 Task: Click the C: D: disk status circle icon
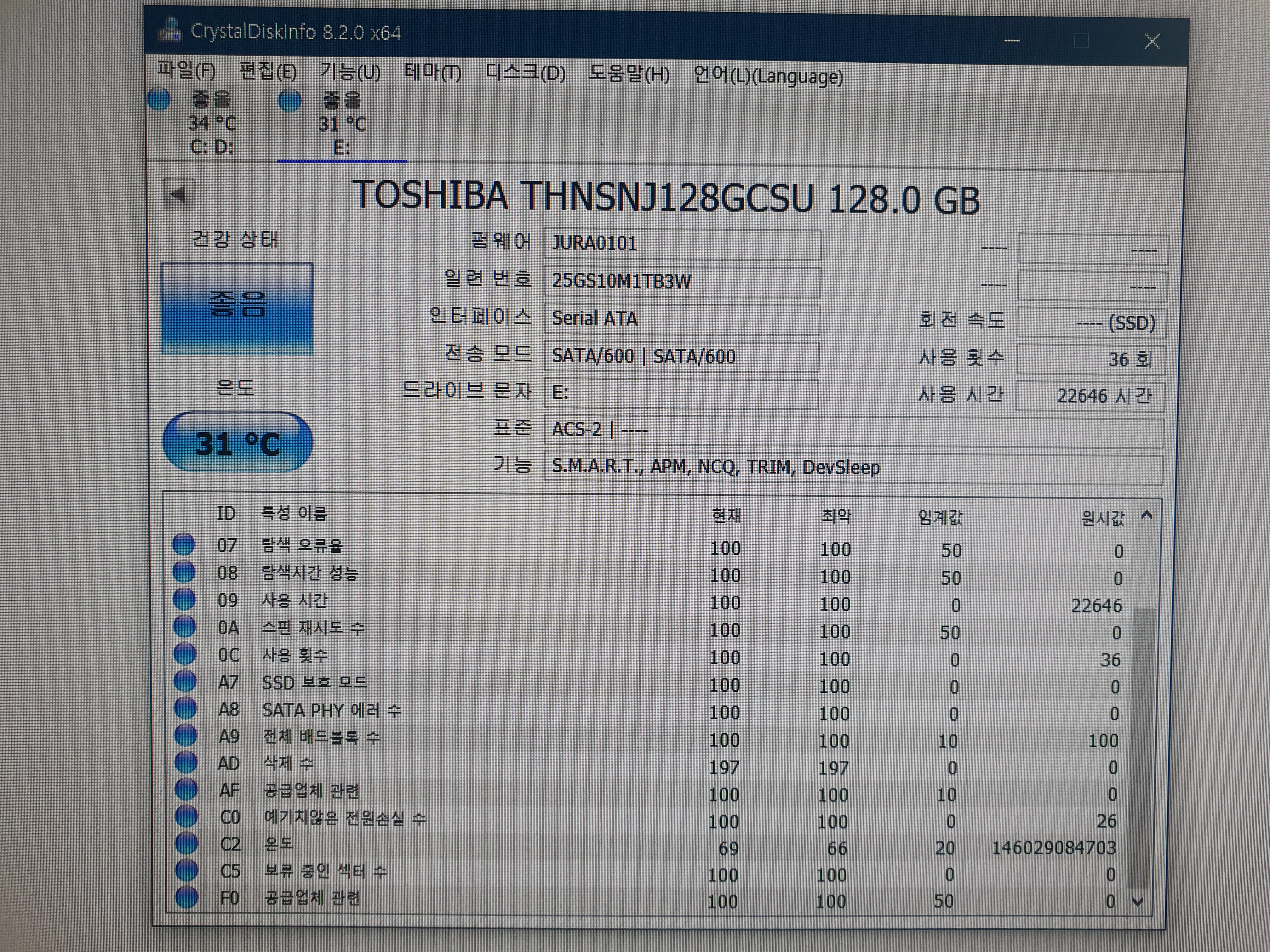point(159,99)
